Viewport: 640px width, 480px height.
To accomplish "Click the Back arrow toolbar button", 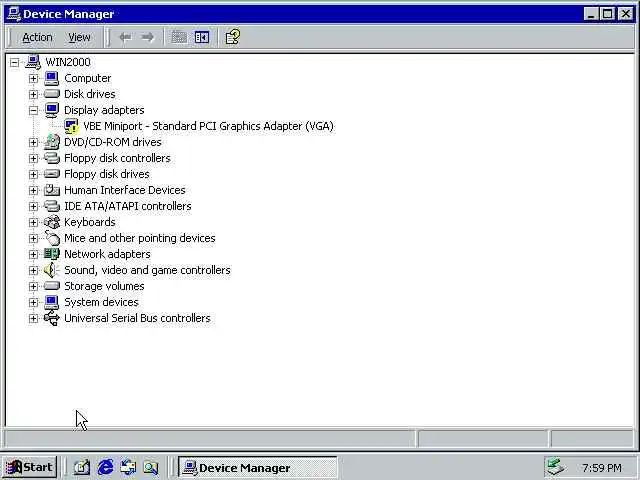I will click(125, 38).
